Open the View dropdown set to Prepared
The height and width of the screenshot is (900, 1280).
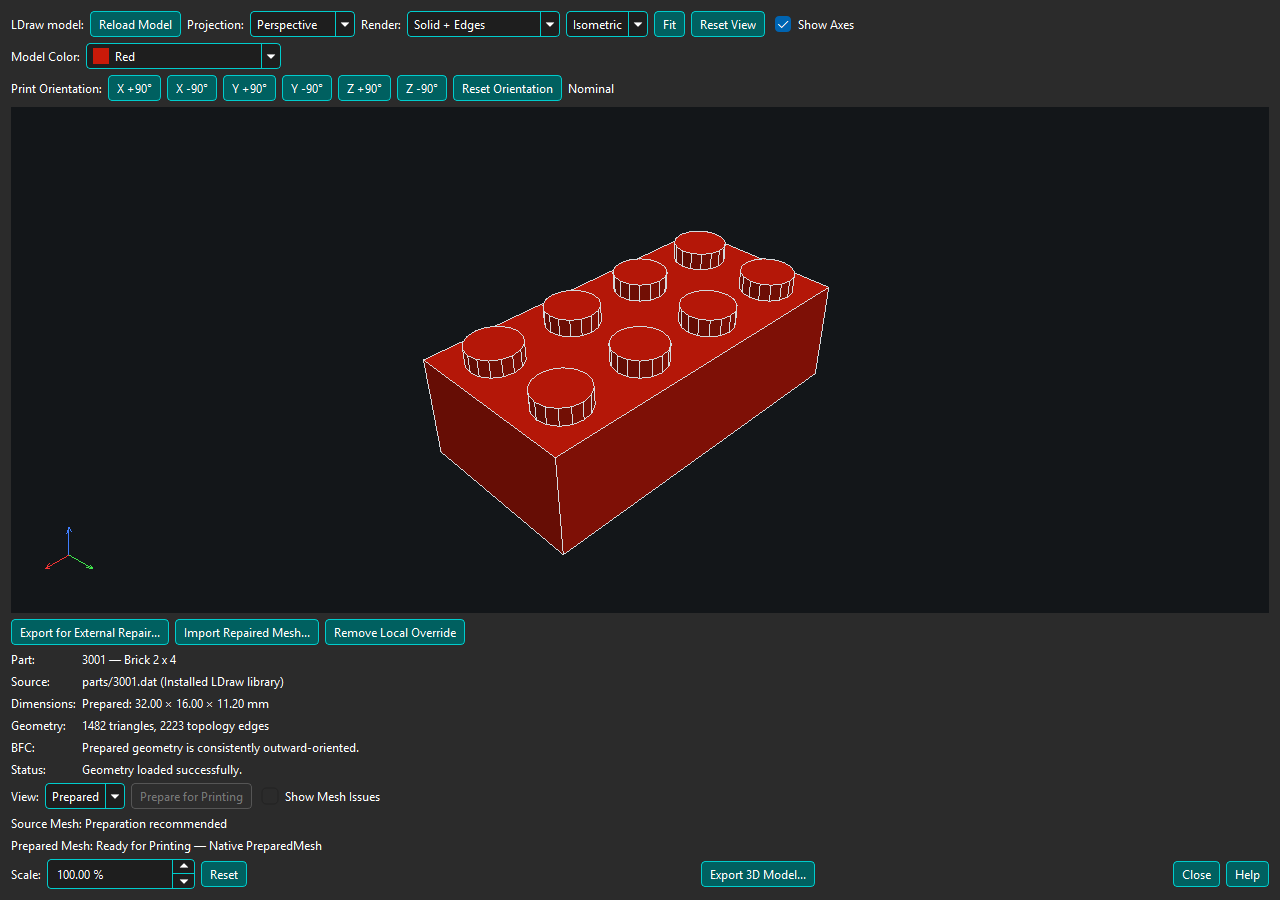click(85, 796)
